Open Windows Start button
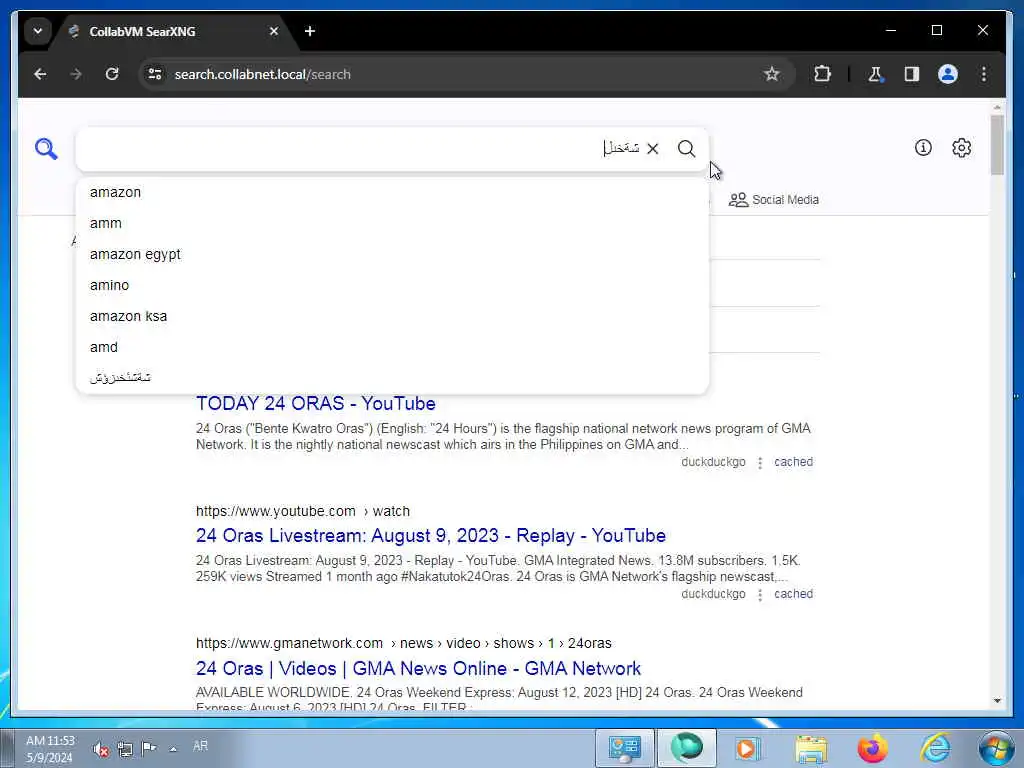This screenshot has height=768, width=1024. [997, 748]
